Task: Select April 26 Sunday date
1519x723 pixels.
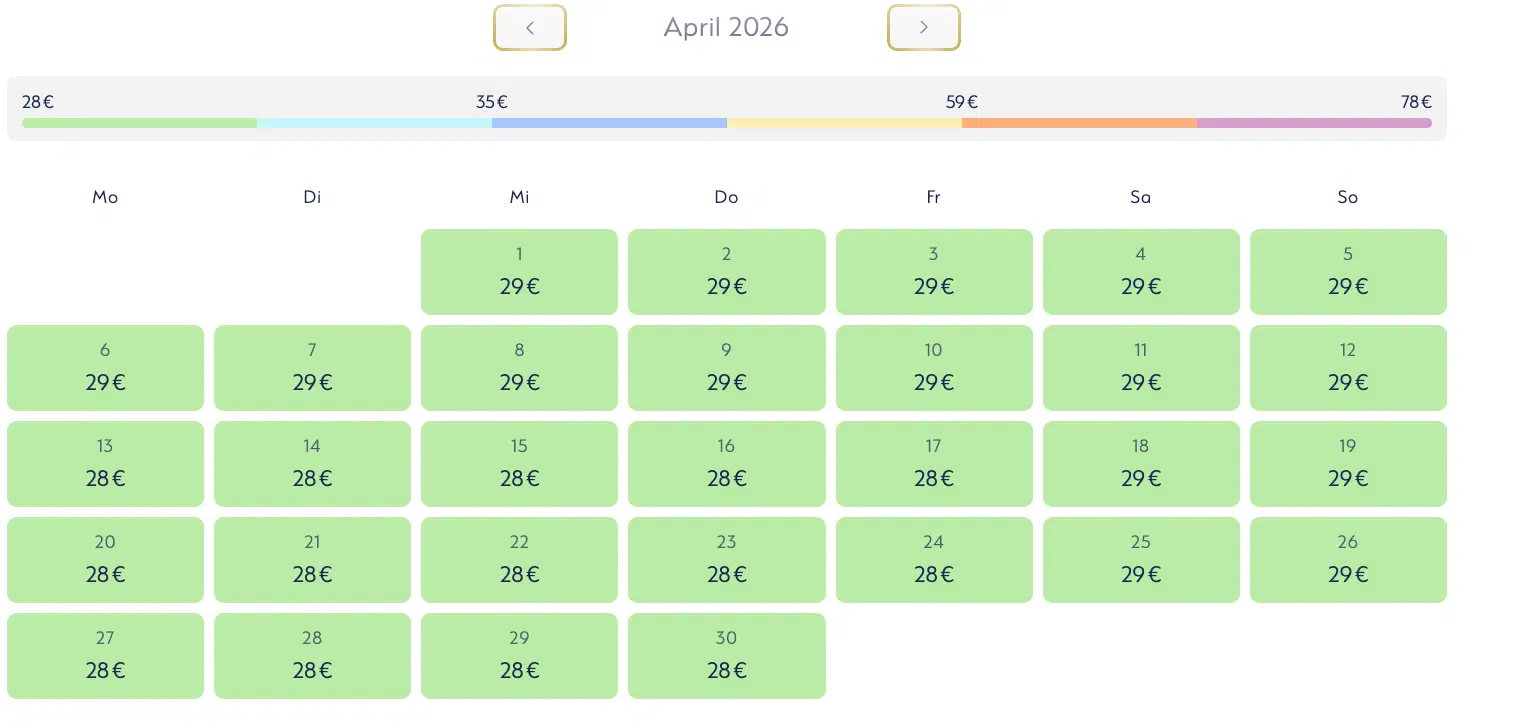Action: (x=1347, y=560)
